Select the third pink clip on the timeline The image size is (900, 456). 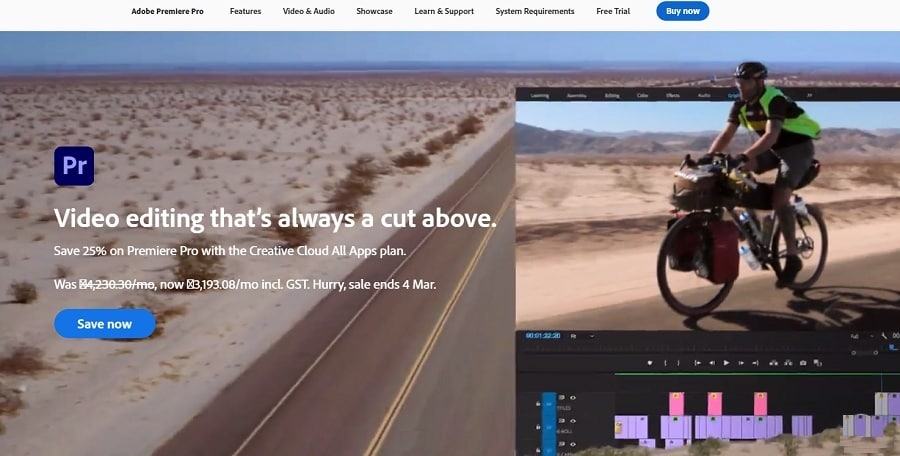[x=761, y=404]
